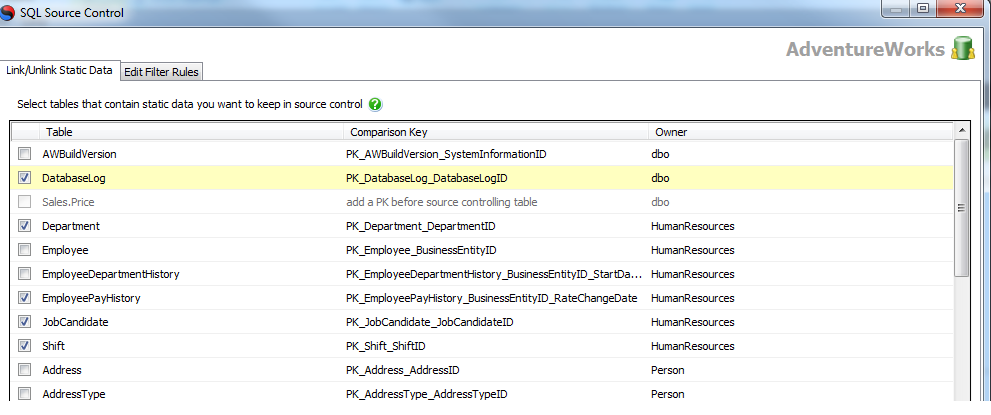Click the Owner column header

point(801,132)
